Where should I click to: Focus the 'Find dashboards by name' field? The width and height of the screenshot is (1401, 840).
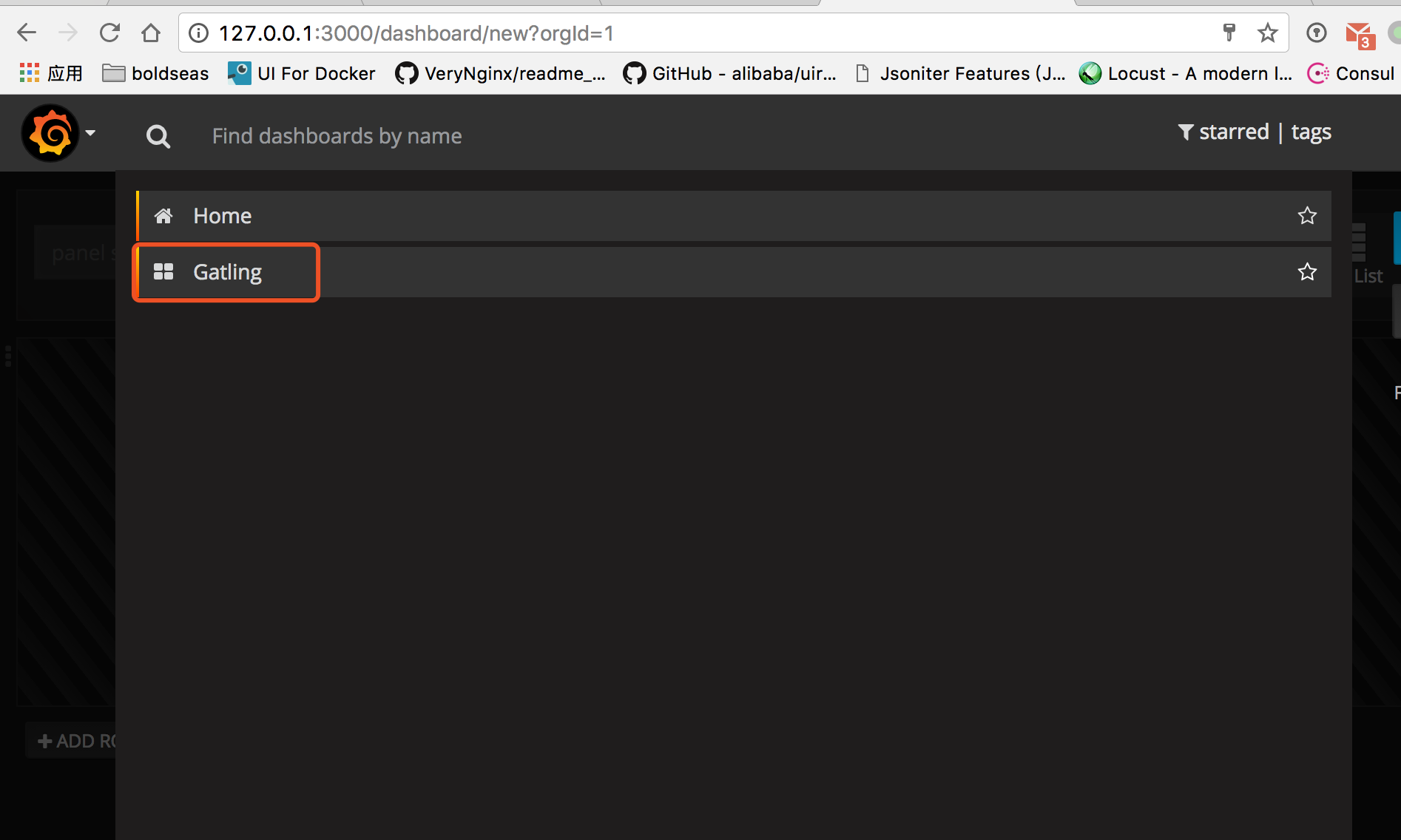tap(337, 136)
